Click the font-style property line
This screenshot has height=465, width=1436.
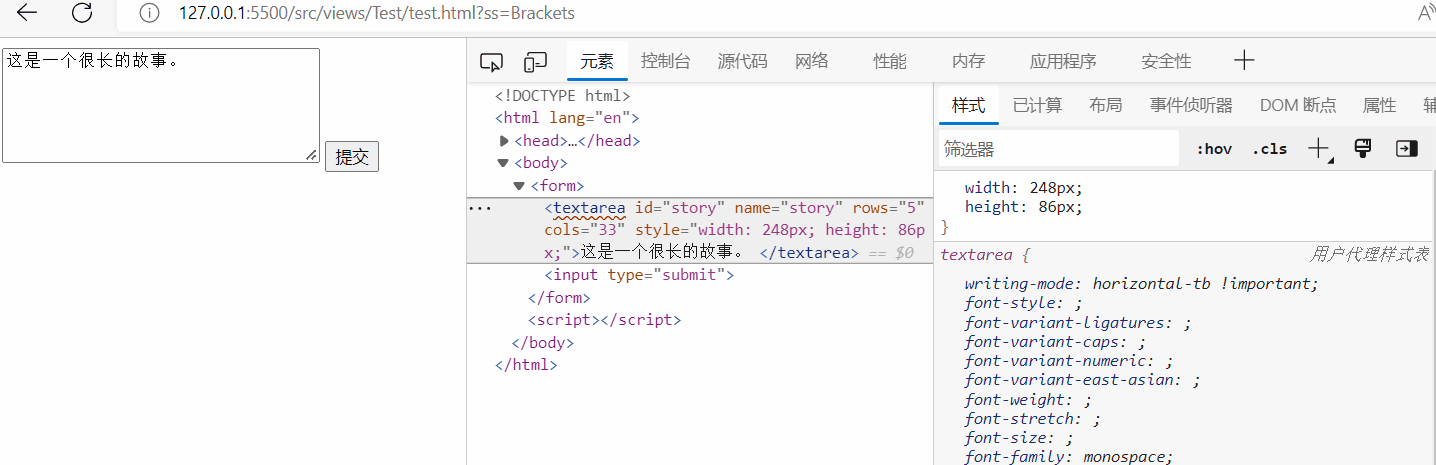coord(1024,303)
